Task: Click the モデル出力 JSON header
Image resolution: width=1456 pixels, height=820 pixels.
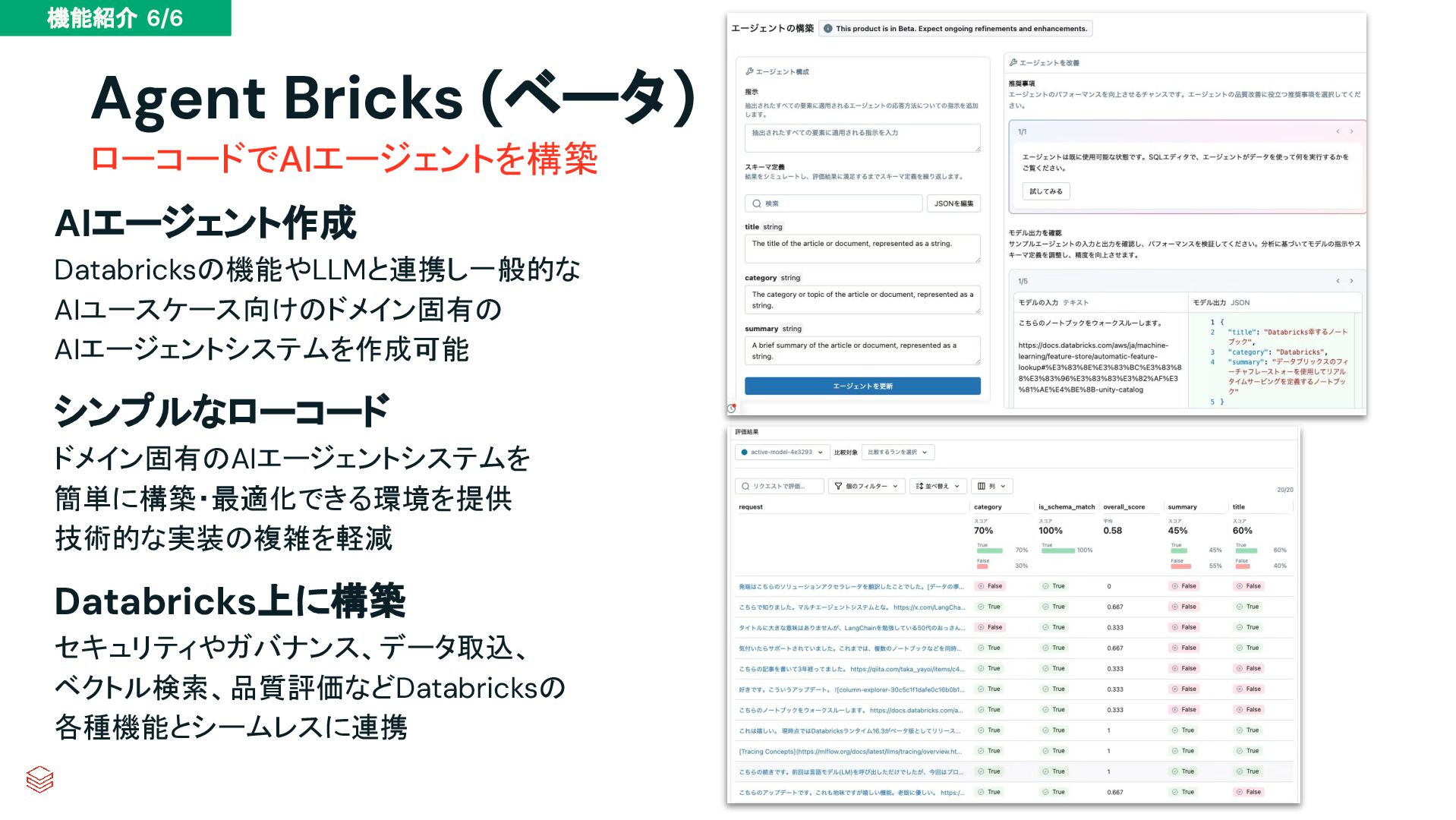Action: point(1221,303)
